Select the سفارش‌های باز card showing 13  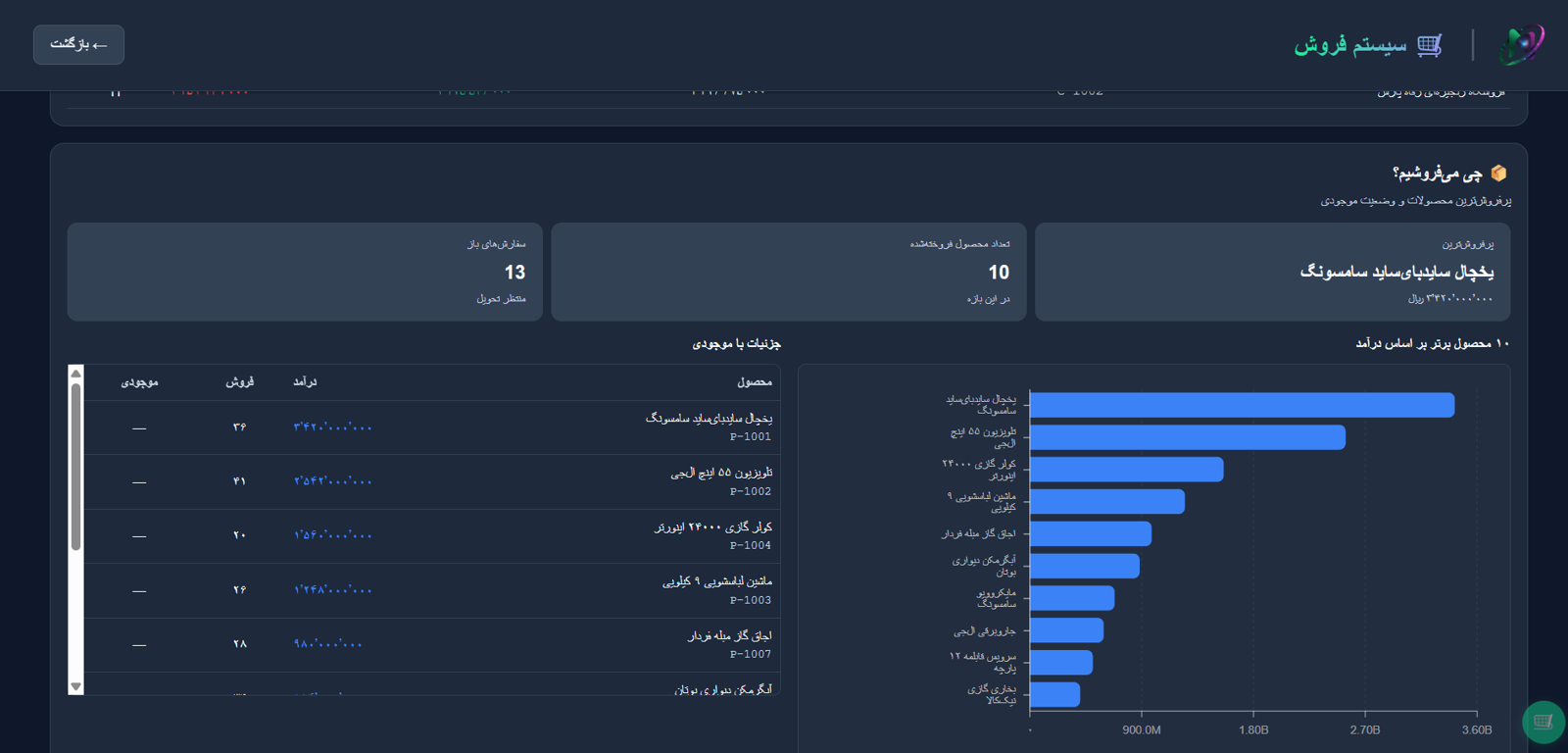tap(305, 272)
